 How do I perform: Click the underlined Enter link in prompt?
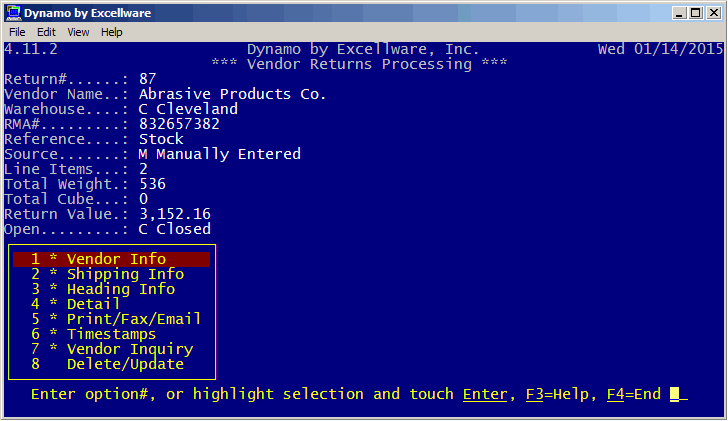coord(485,394)
